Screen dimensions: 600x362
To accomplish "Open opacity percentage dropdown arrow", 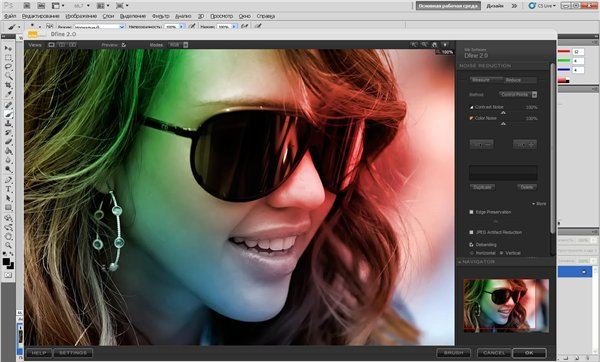I will (x=181, y=26).
